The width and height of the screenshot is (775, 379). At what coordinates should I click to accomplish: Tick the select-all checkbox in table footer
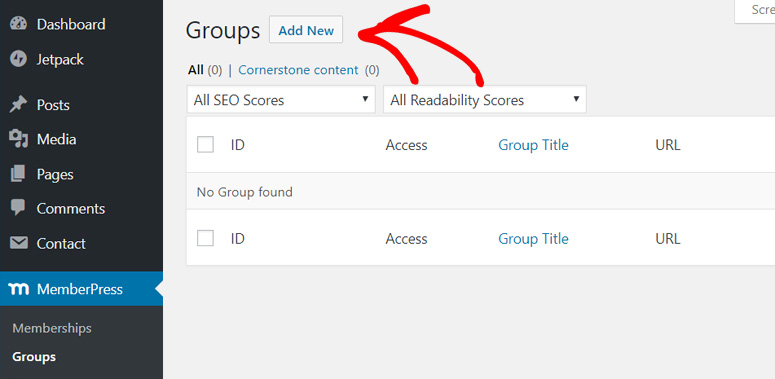[205, 238]
